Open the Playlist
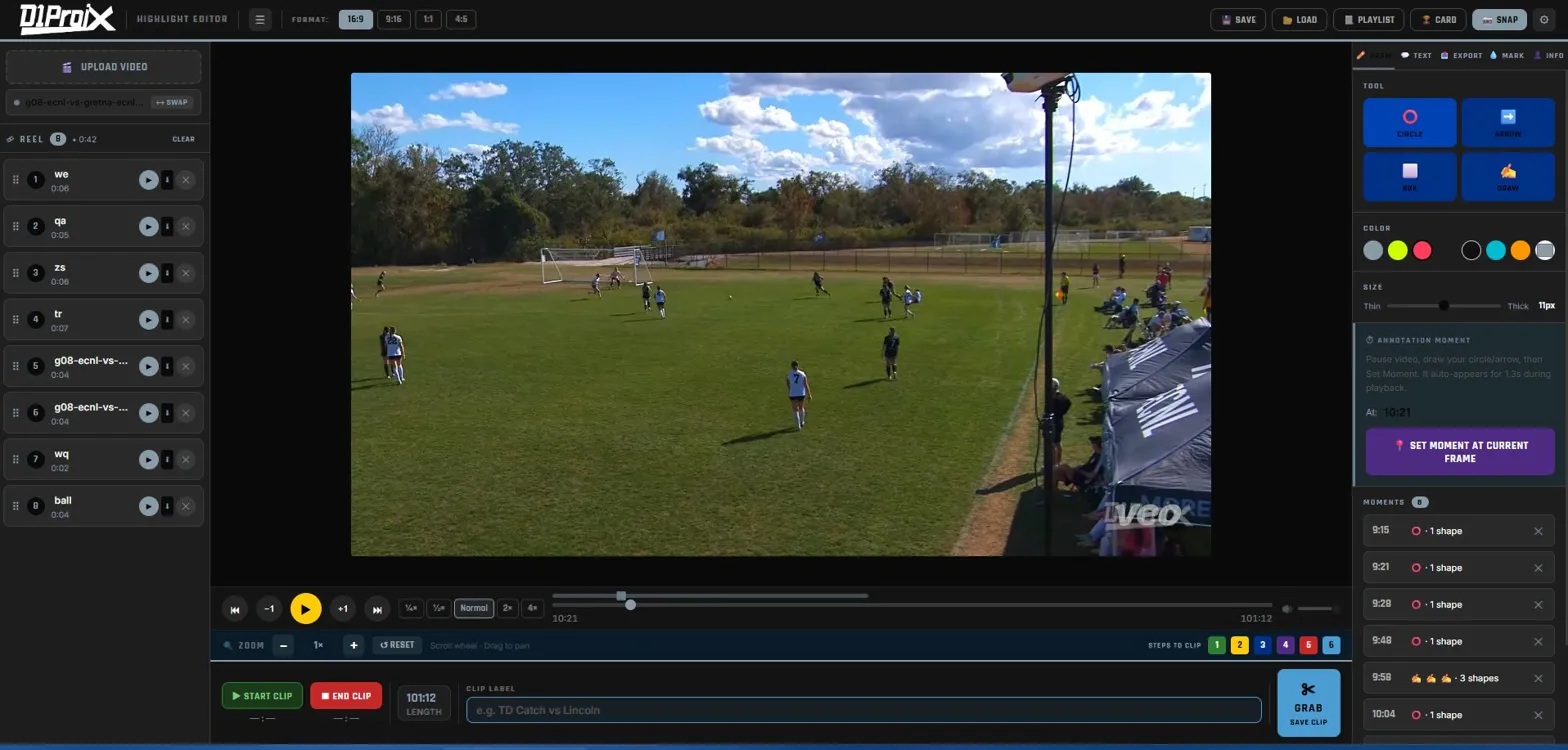Image resolution: width=1568 pixels, height=750 pixels. coord(1369,19)
